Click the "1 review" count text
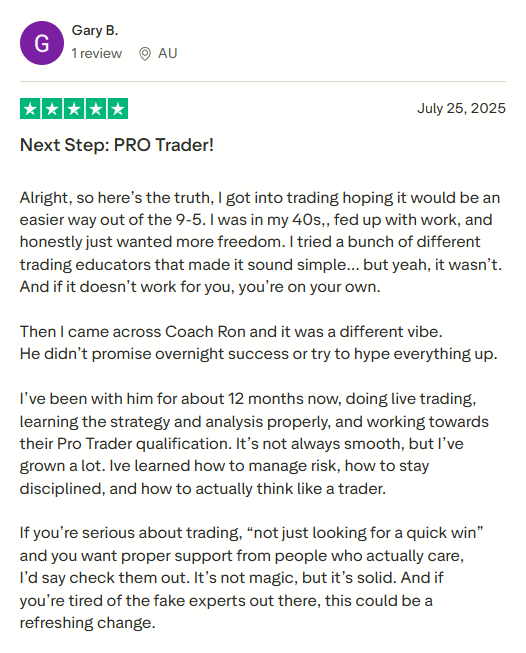 point(97,53)
